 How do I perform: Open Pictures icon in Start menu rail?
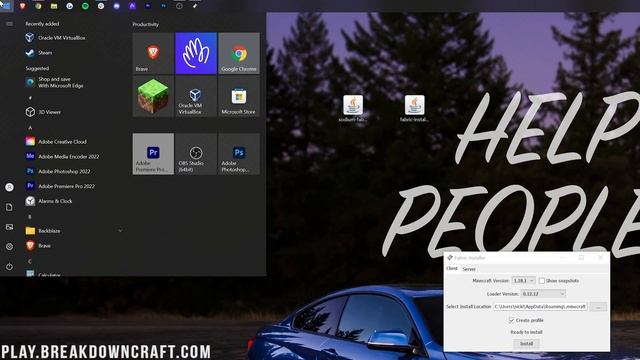pos(9,227)
